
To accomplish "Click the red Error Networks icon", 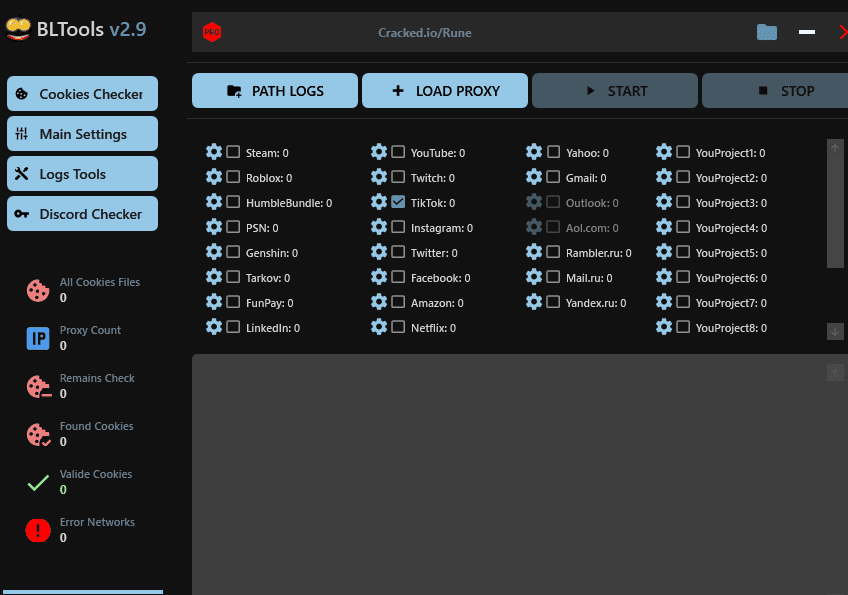I will pos(38,531).
